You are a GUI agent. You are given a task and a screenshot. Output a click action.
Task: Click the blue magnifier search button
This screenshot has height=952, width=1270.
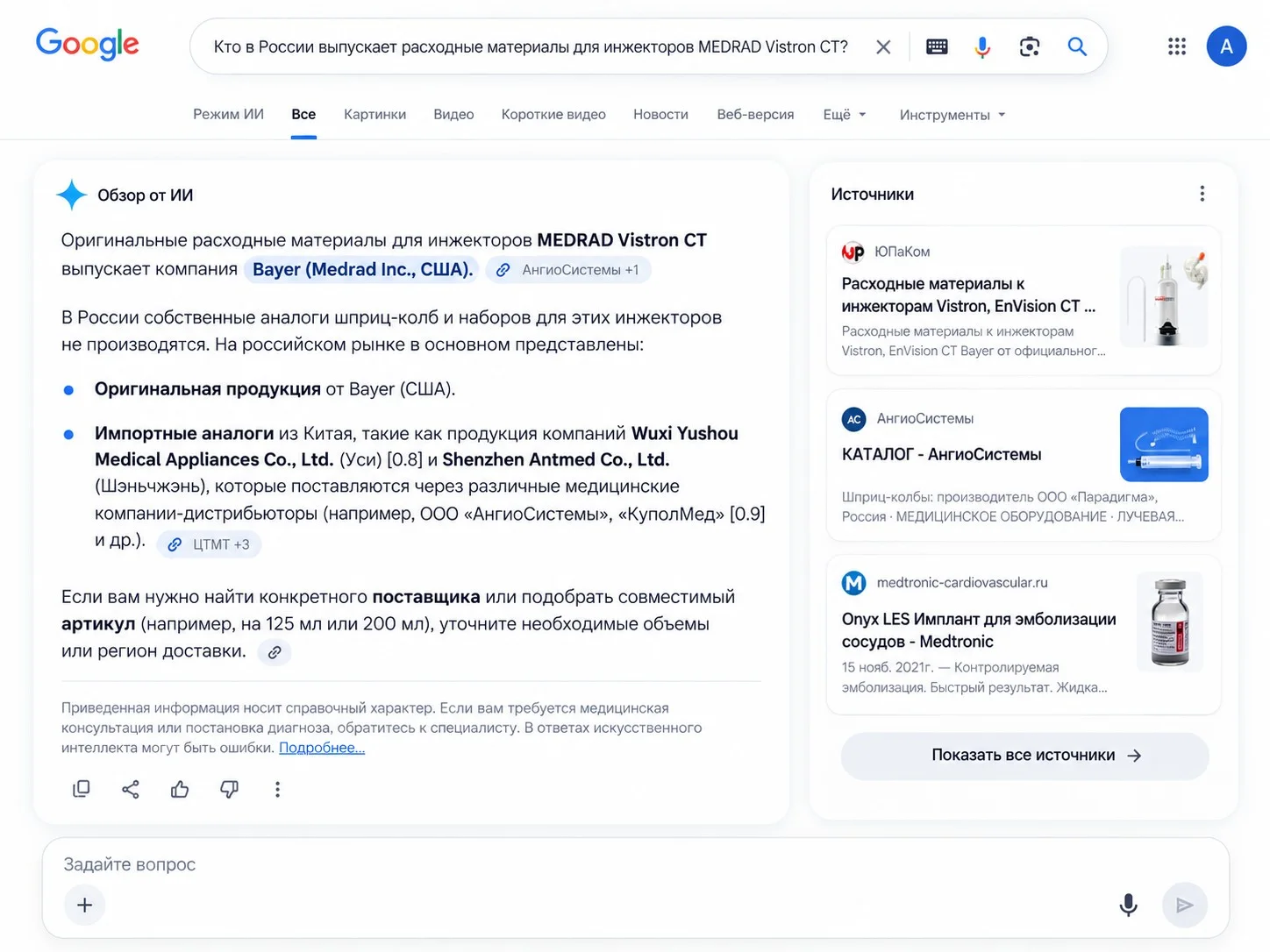pos(1077,46)
